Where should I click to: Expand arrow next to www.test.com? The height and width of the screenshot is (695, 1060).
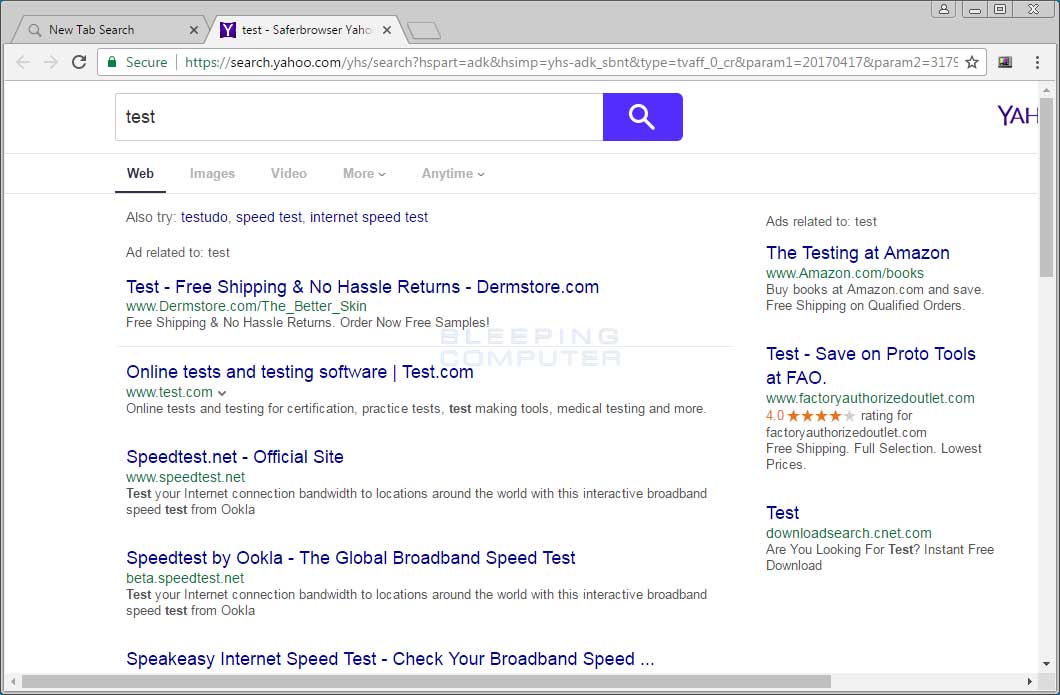coord(222,393)
